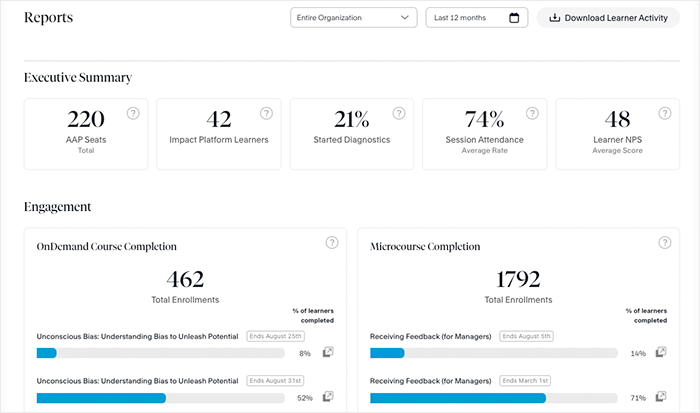Expand the Entire Organization dropdown

click(354, 18)
